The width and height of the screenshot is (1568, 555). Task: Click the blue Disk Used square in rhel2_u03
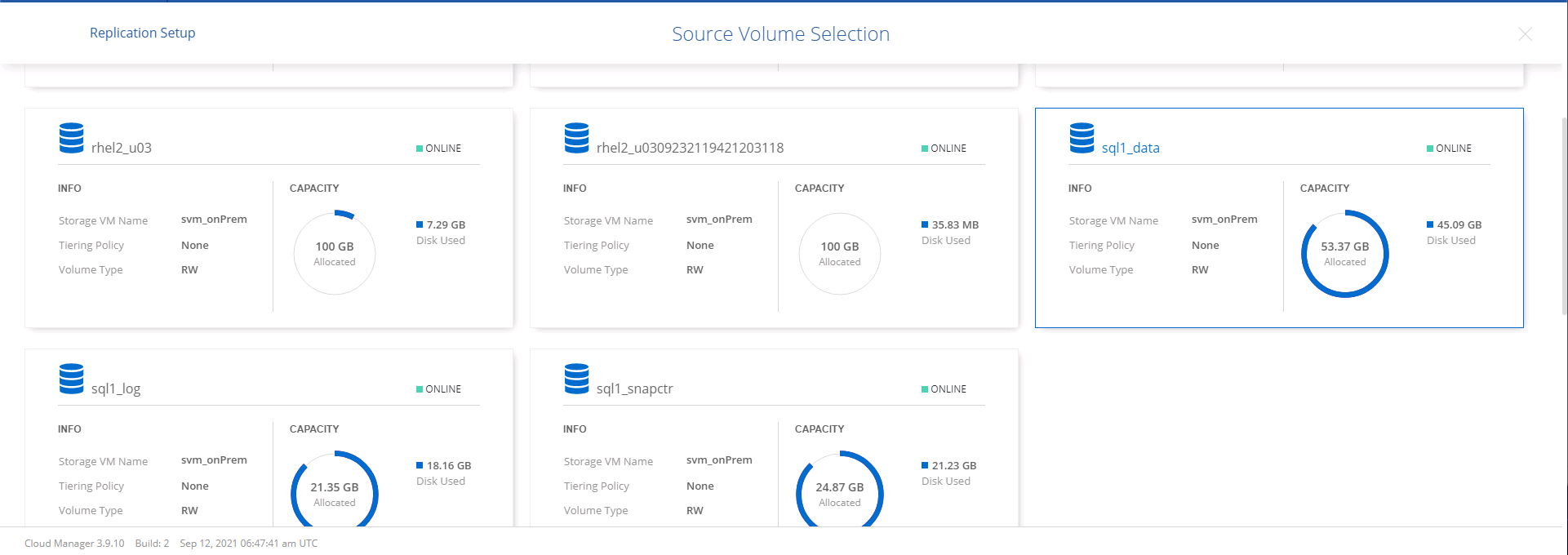click(420, 224)
